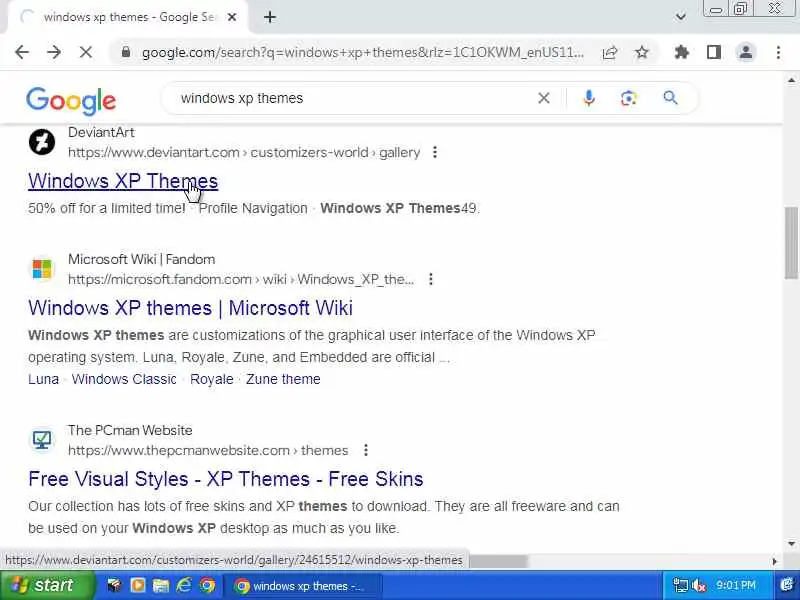Click the microsoft.fandom.com breadcrumb URL
This screenshot has height=600, width=800.
pyautogui.click(x=241, y=280)
